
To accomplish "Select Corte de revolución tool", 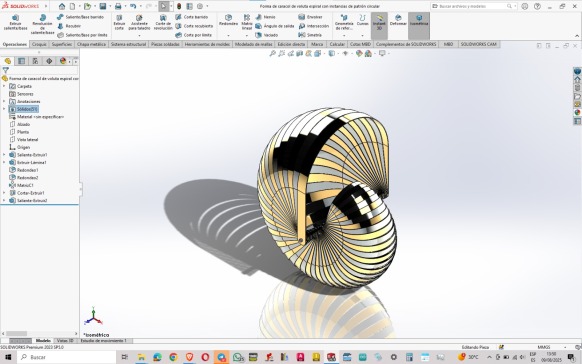I will (163, 22).
